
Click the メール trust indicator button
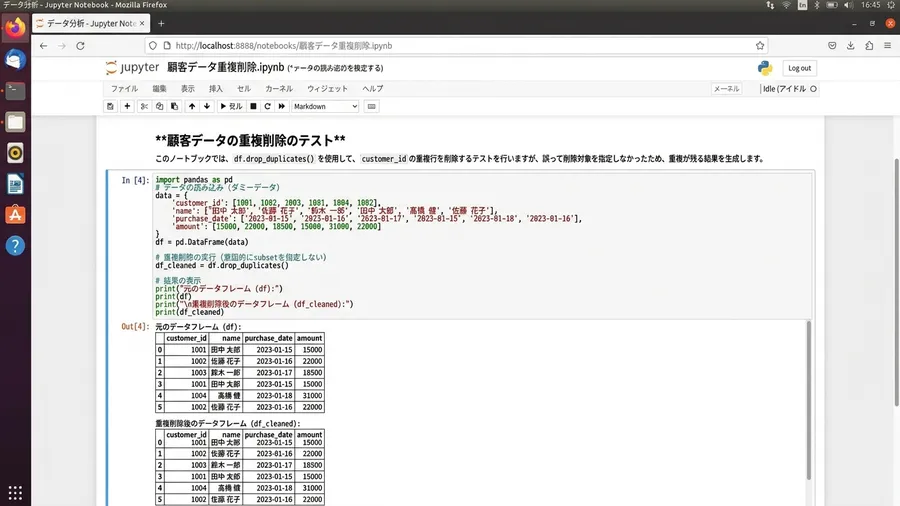tap(726, 89)
